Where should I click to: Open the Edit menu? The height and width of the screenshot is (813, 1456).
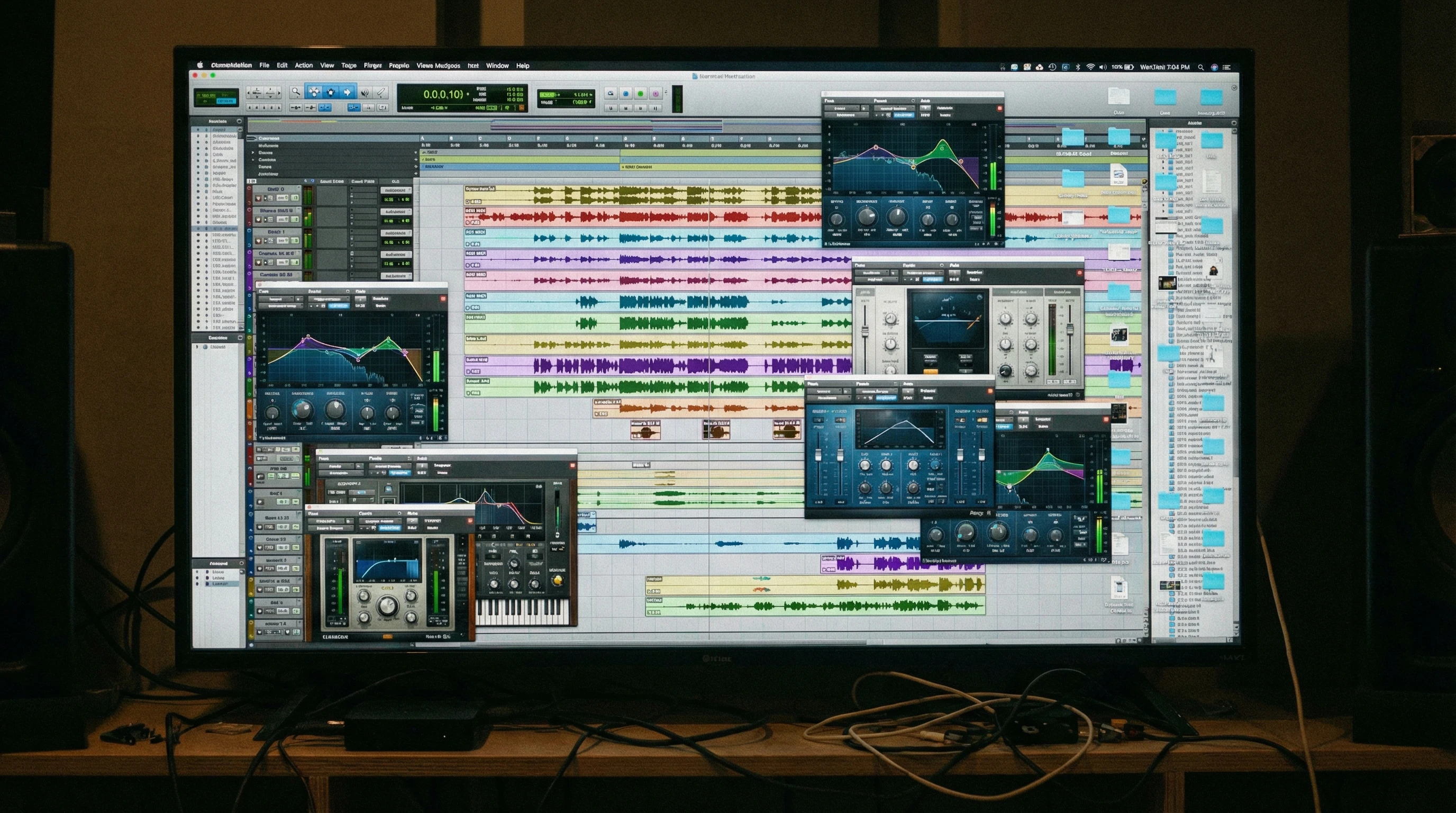(x=281, y=66)
